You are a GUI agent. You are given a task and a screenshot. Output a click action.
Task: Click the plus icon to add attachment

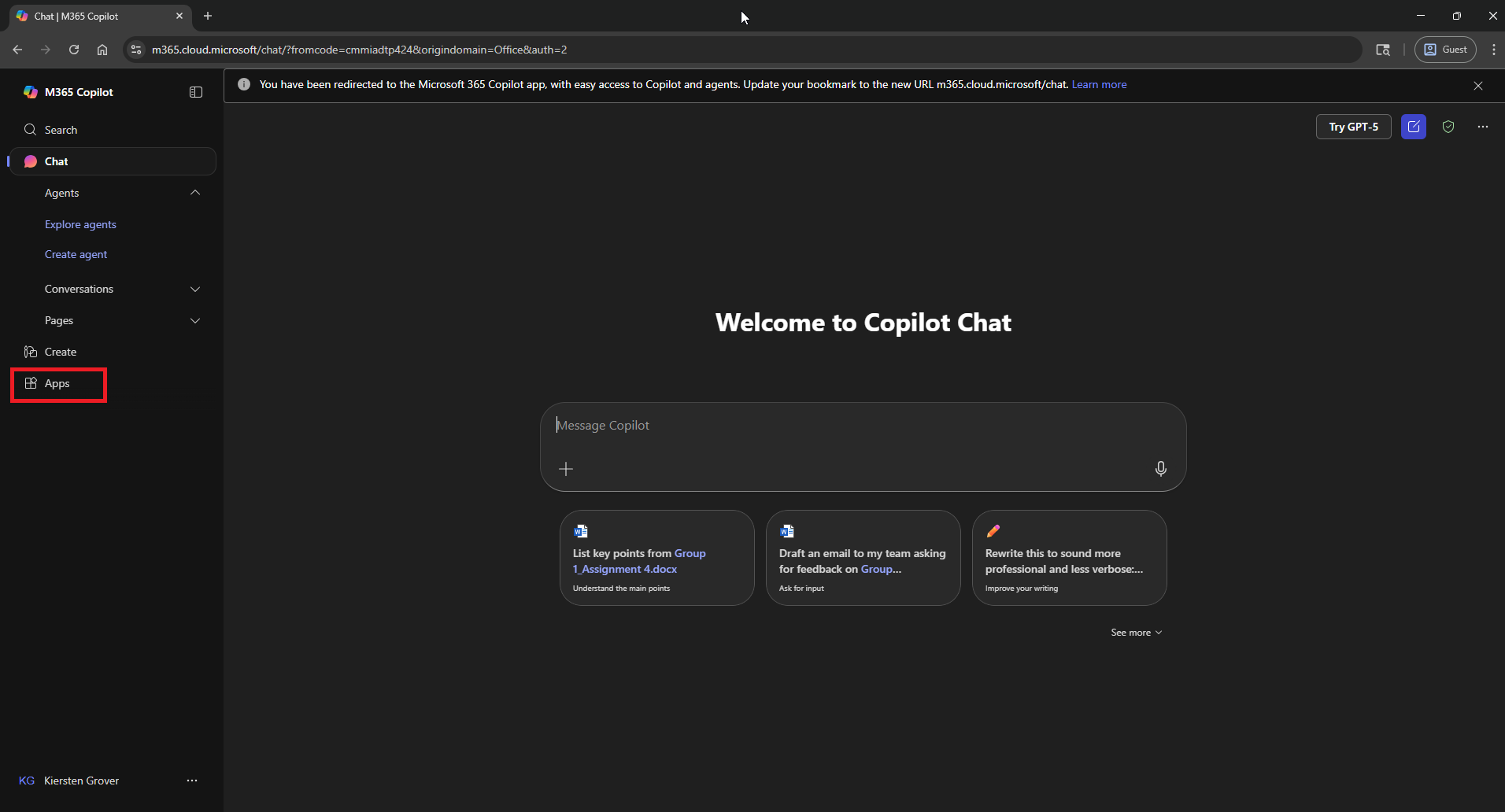(x=566, y=469)
